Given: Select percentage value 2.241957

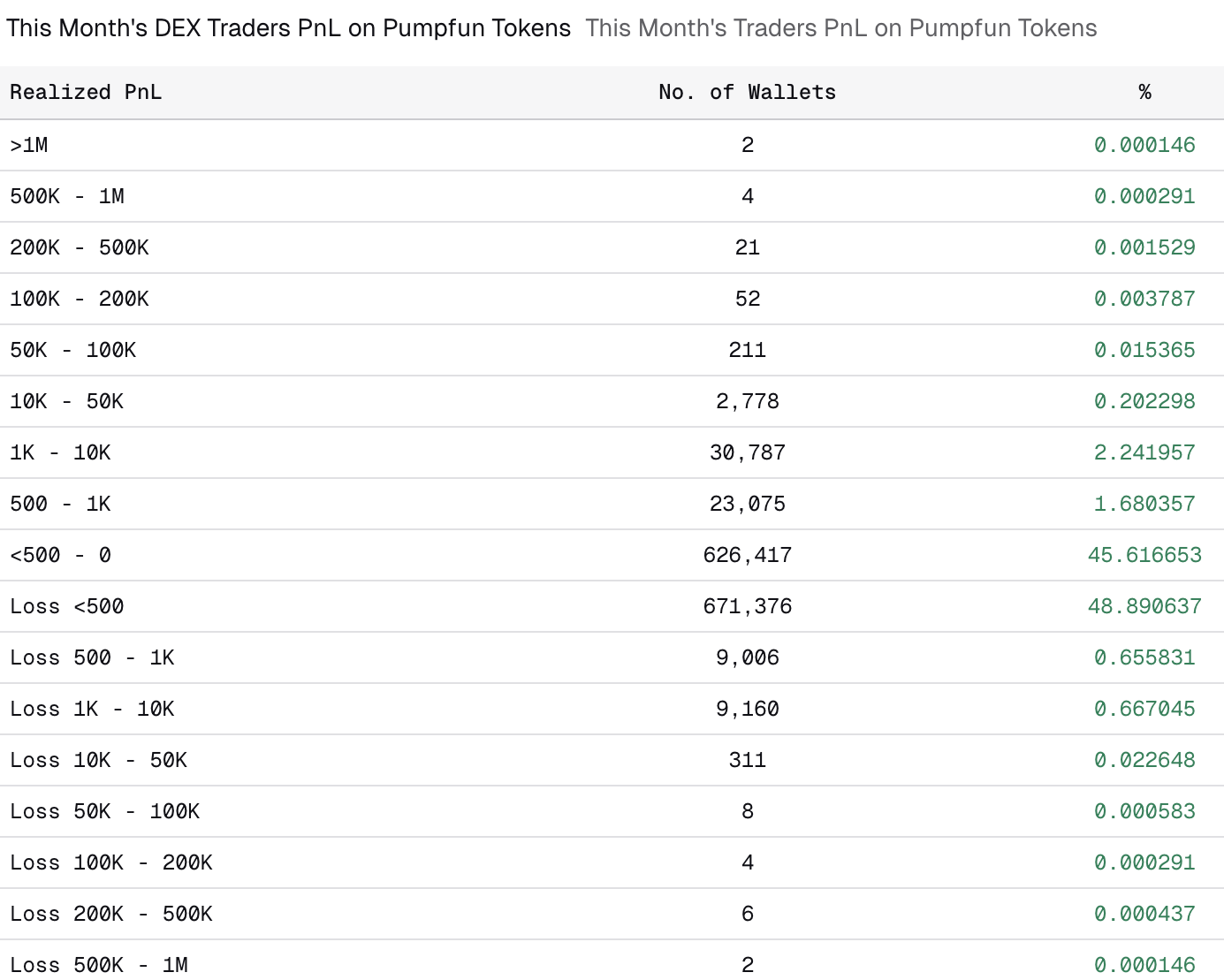Looking at the screenshot, I should point(1144,452).
